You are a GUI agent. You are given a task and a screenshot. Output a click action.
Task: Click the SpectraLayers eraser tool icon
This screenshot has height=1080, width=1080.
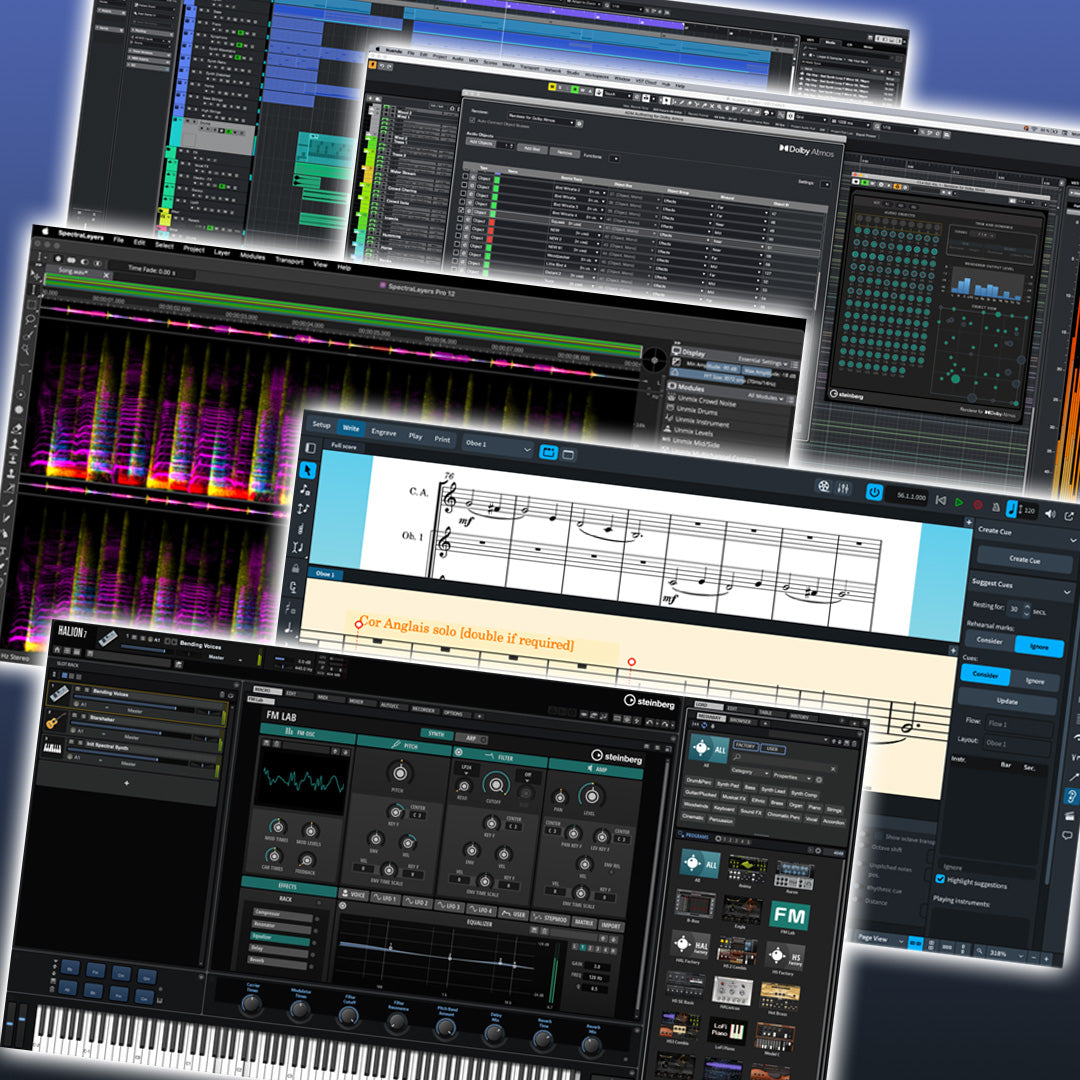19,427
